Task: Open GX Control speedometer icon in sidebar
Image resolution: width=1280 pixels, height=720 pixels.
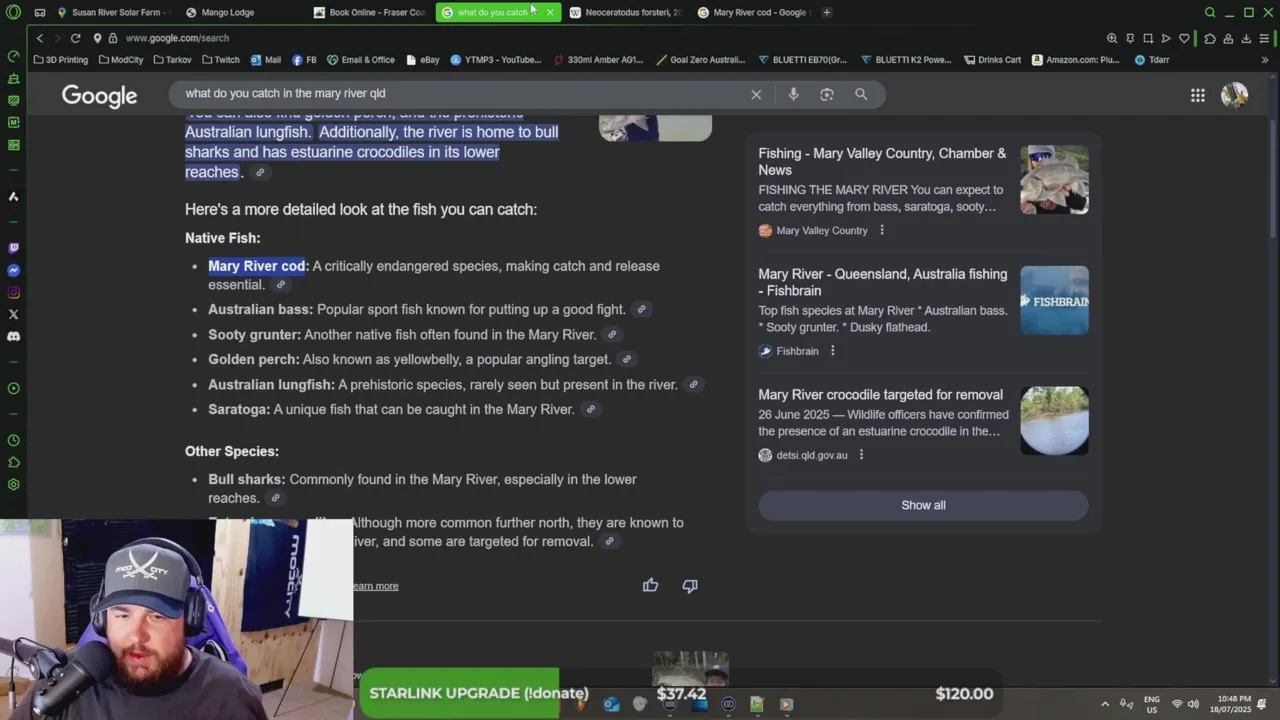Action: click(13, 56)
